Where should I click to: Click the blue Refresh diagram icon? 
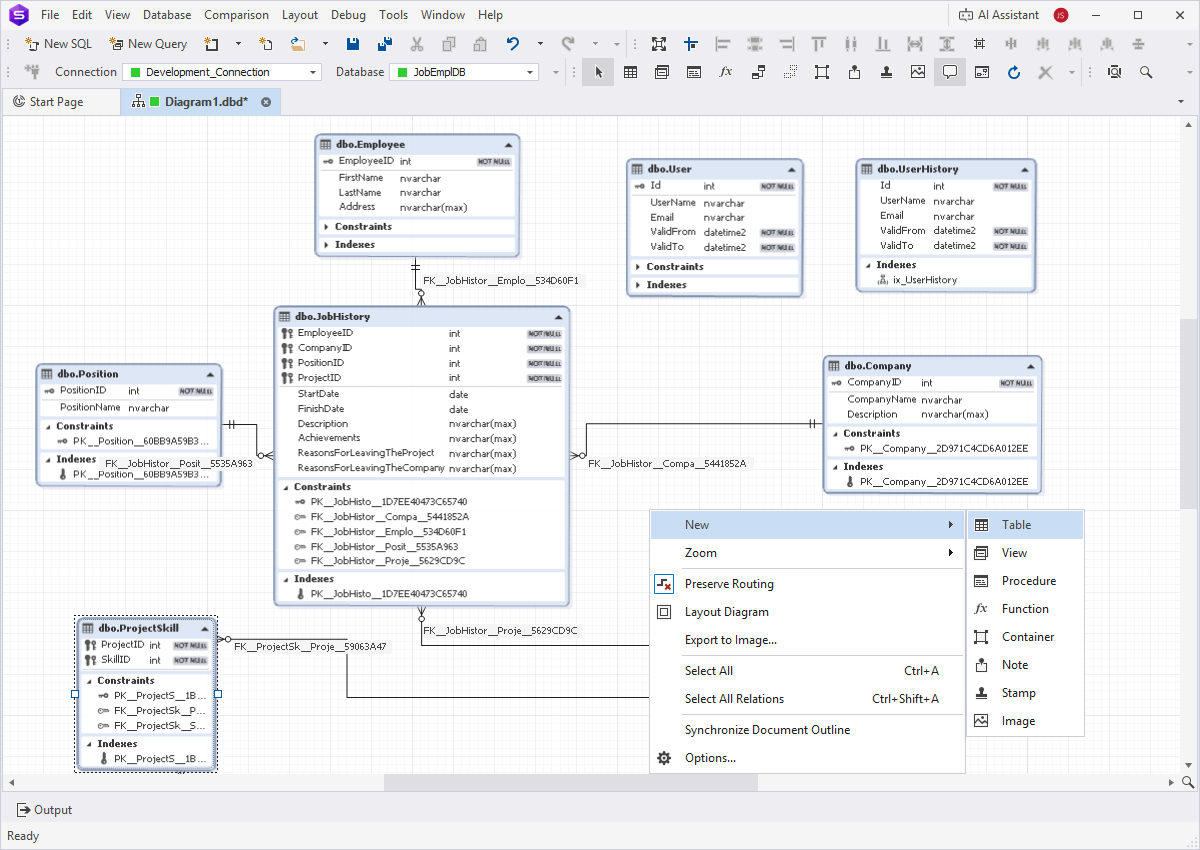1014,72
